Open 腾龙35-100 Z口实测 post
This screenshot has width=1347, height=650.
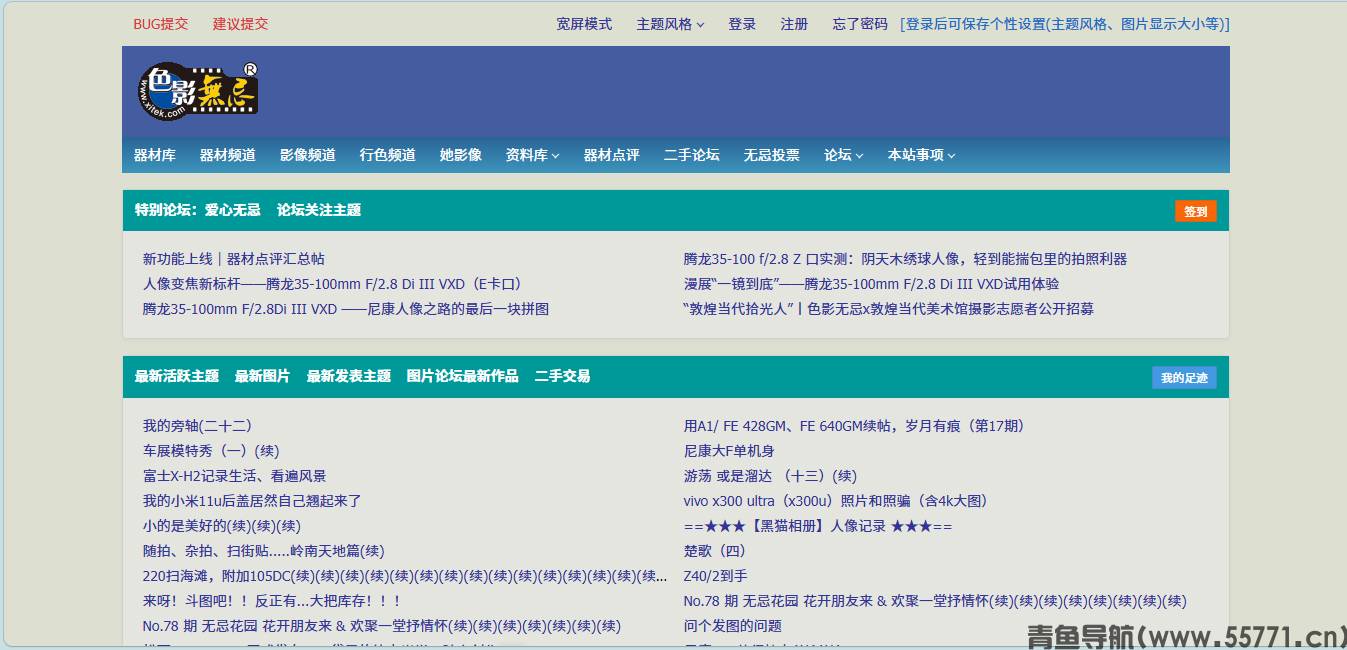(905, 259)
